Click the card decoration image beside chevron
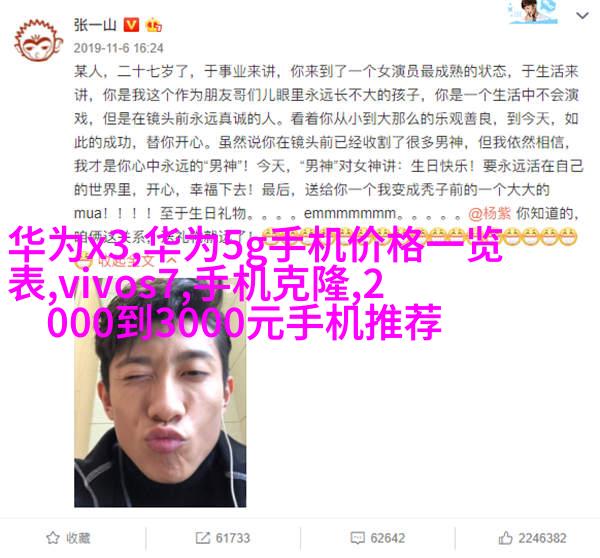This screenshot has width=600, height=558. pyautogui.click(x=533, y=12)
